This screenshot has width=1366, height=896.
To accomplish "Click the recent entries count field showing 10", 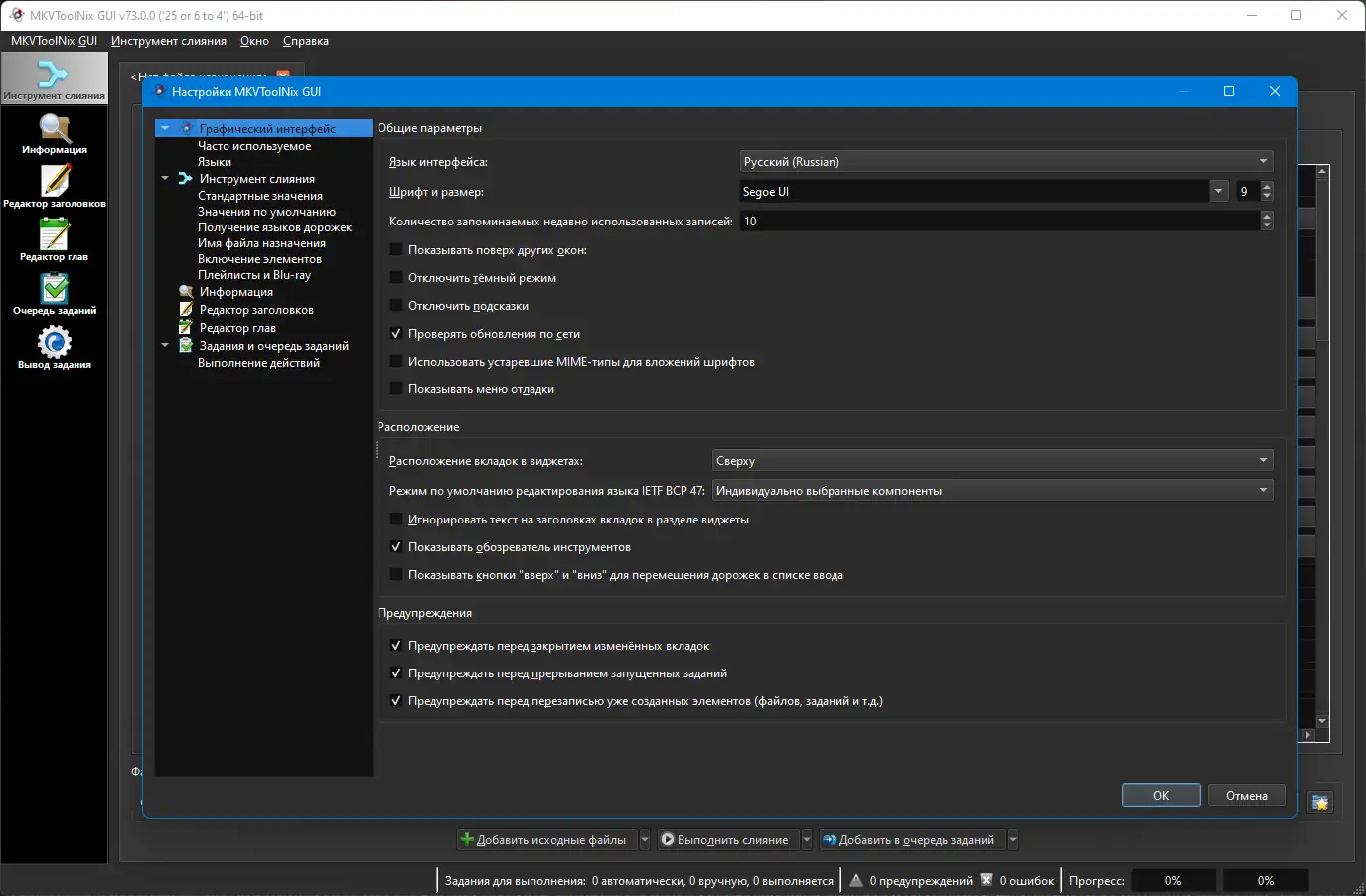I will click(x=999, y=221).
